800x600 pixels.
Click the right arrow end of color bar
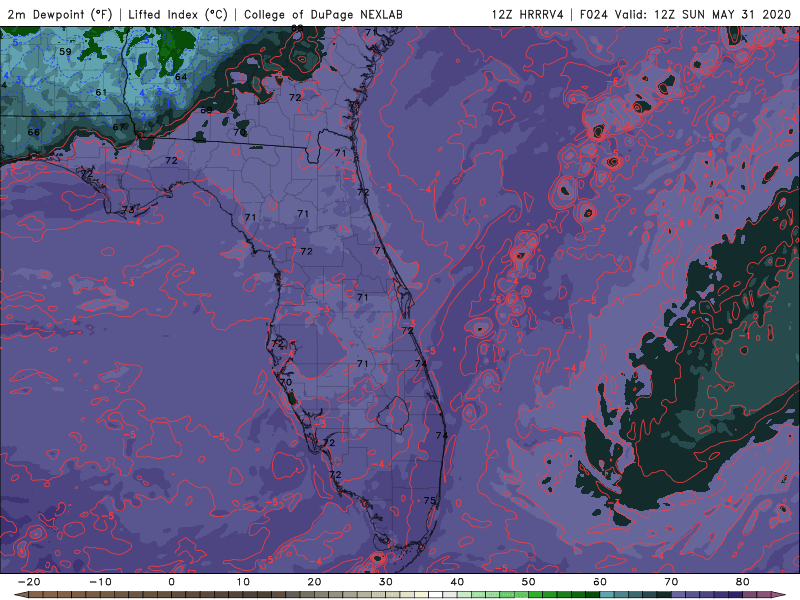point(779,595)
